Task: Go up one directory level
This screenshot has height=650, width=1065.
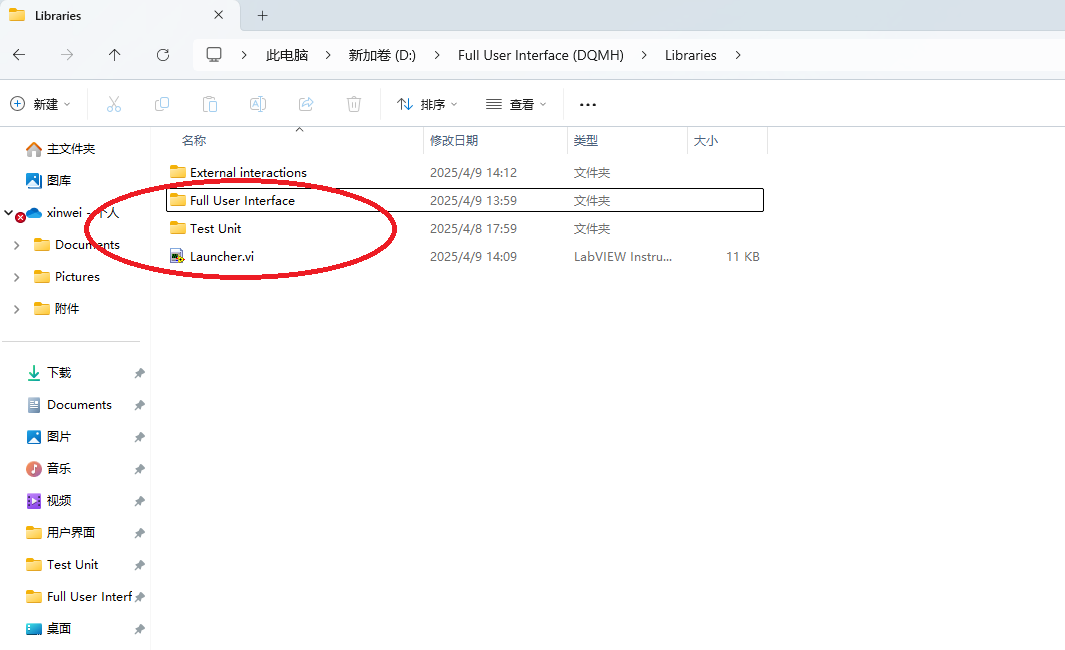Action: [x=115, y=55]
